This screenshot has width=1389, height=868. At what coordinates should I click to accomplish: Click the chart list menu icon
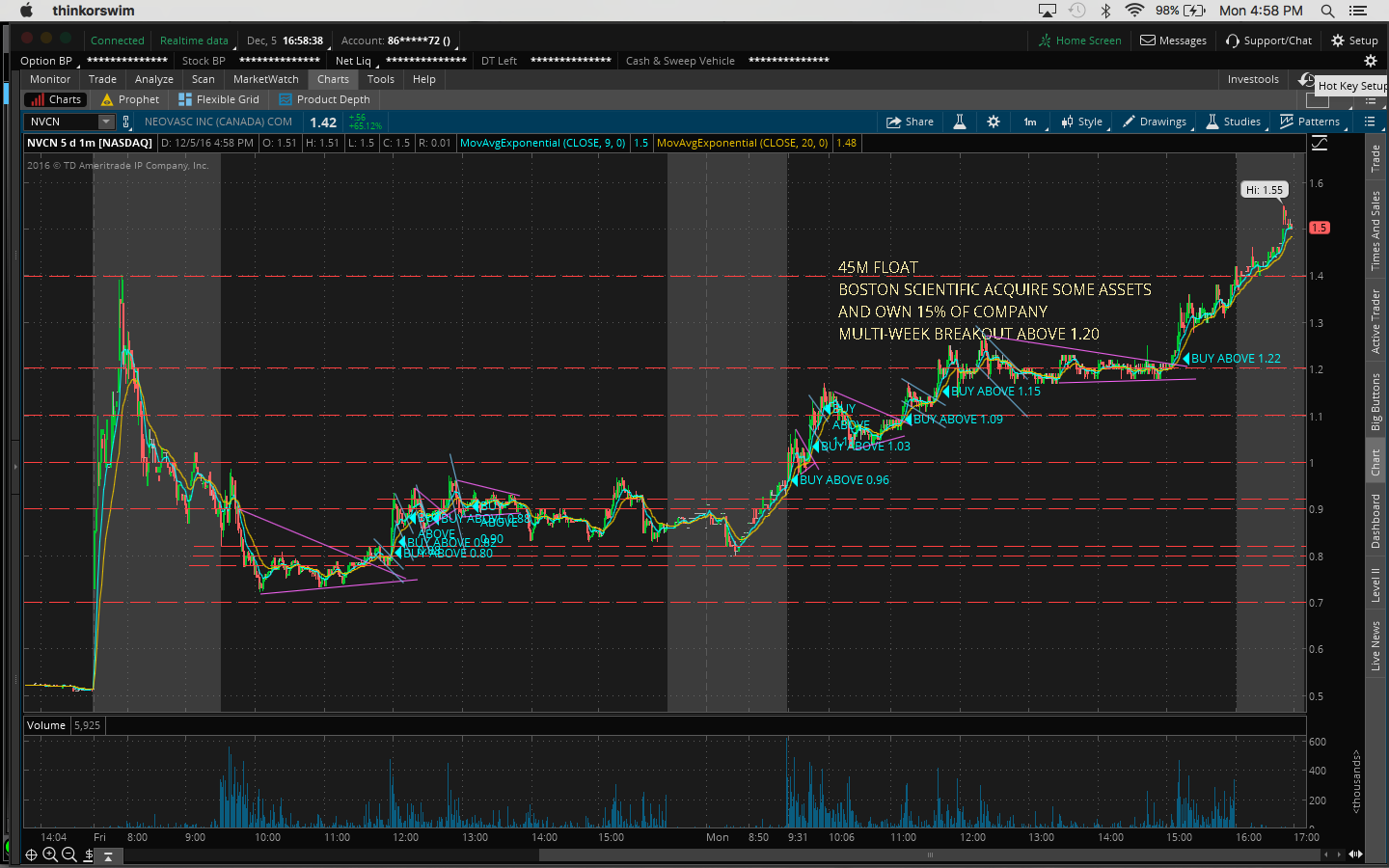pyautogui.click(x=1370, y=122)
